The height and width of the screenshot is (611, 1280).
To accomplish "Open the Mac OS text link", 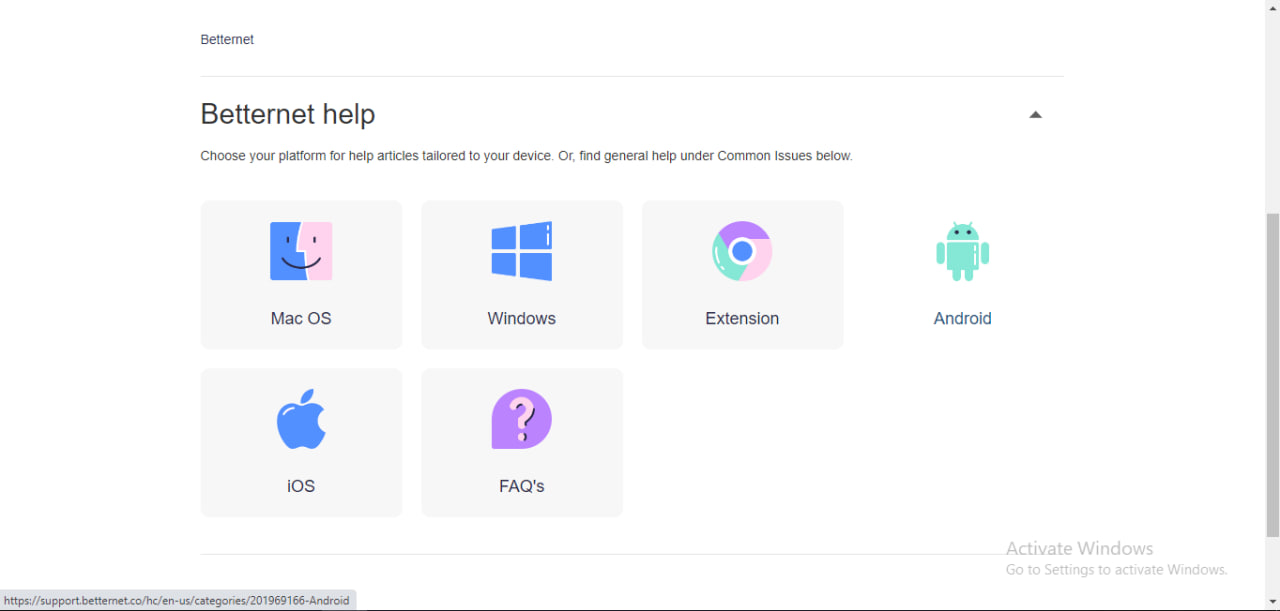I will tap(301, 318).
